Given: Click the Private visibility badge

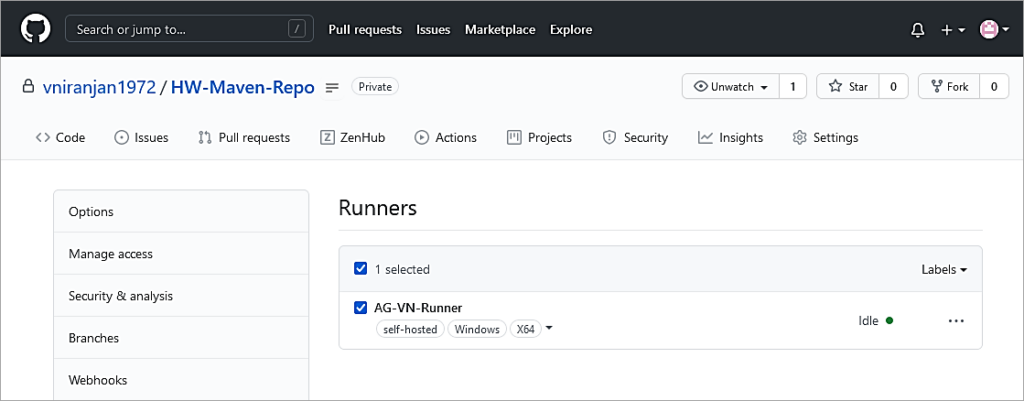Looking at the screenshot, I should 375,86.
